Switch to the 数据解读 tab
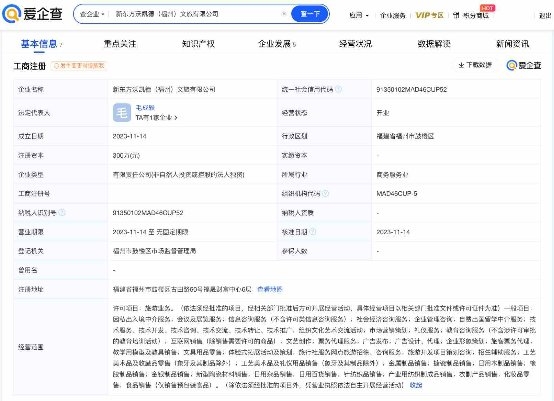Image resolution: width=554 pixels, height=401 pixels. (x=434, y=44)
